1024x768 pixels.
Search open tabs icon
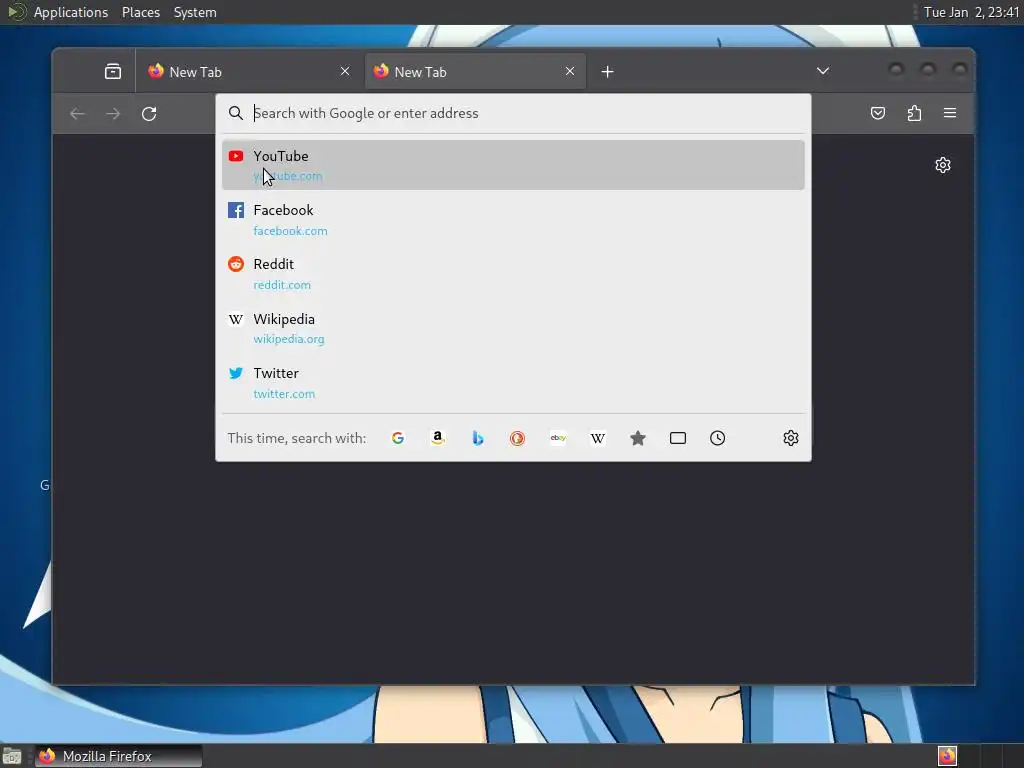click(x=678, y=438)
